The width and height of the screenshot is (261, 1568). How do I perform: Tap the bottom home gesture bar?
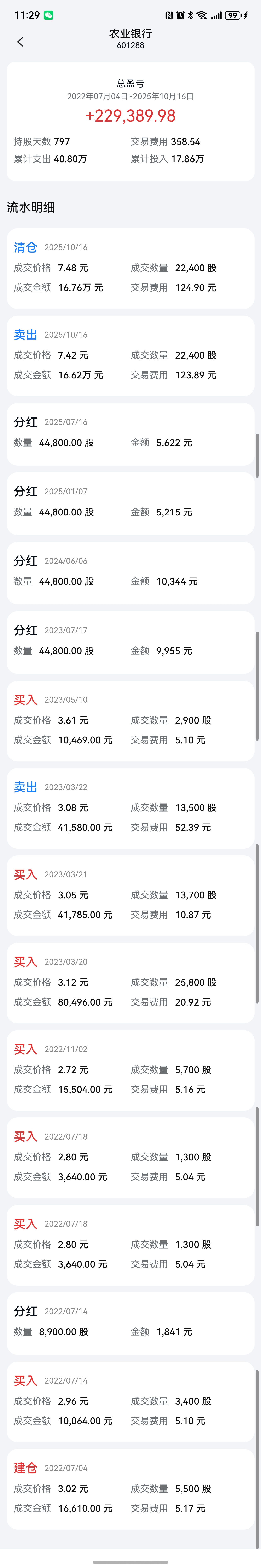pos(130,1562)
